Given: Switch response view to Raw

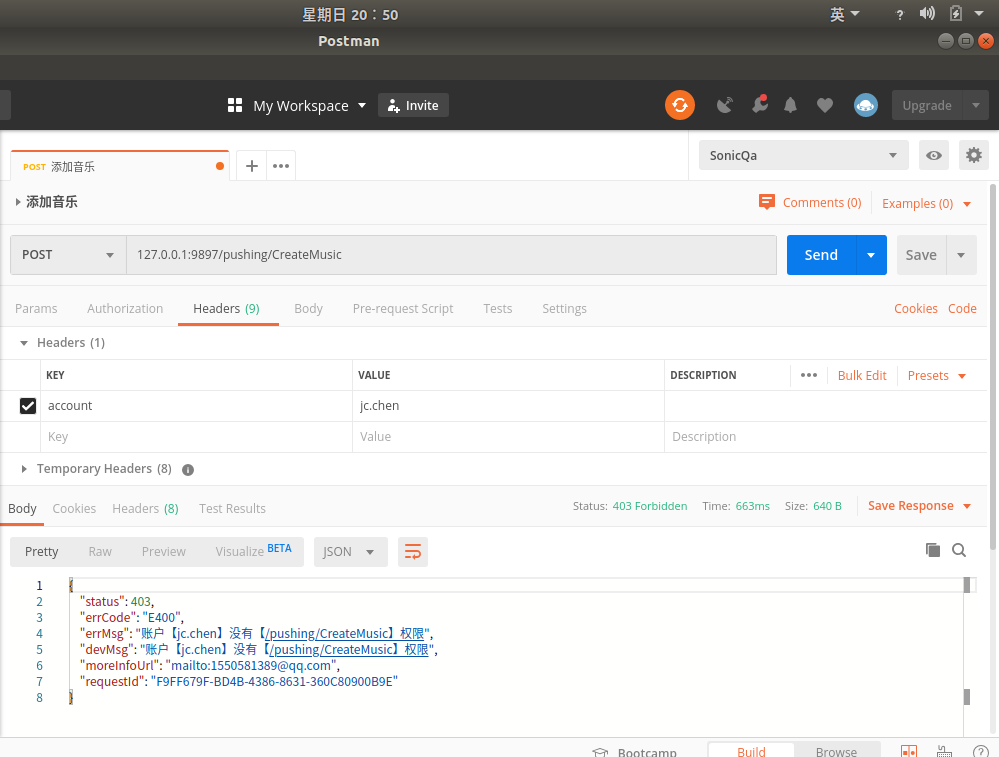Looking at the screenshot, I should pyautogui.click(x=100, y=552).
